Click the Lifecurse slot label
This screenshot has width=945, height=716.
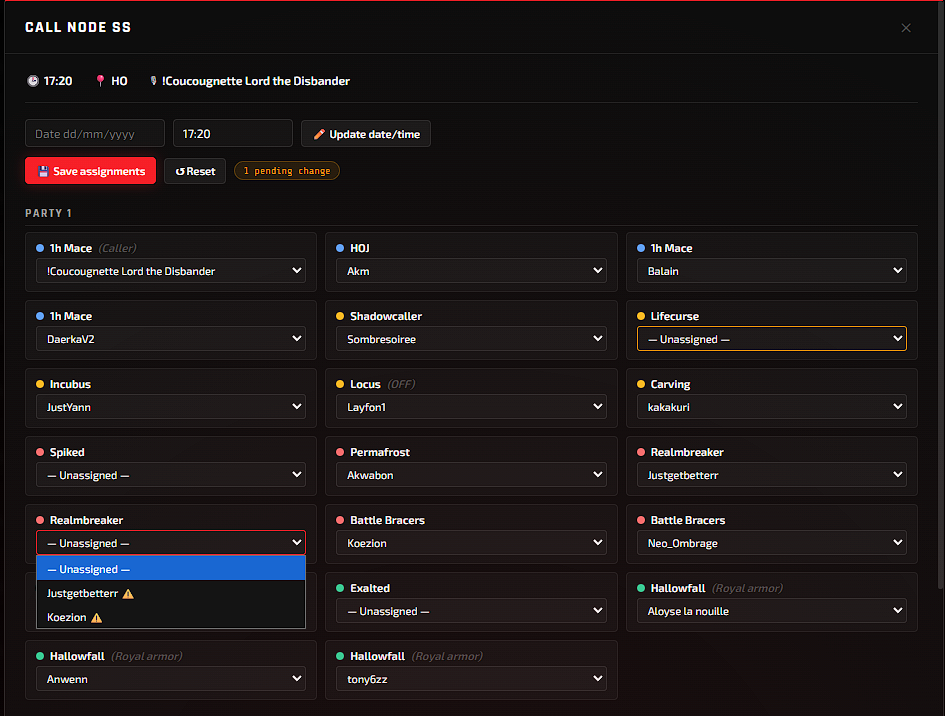[674, 316]
